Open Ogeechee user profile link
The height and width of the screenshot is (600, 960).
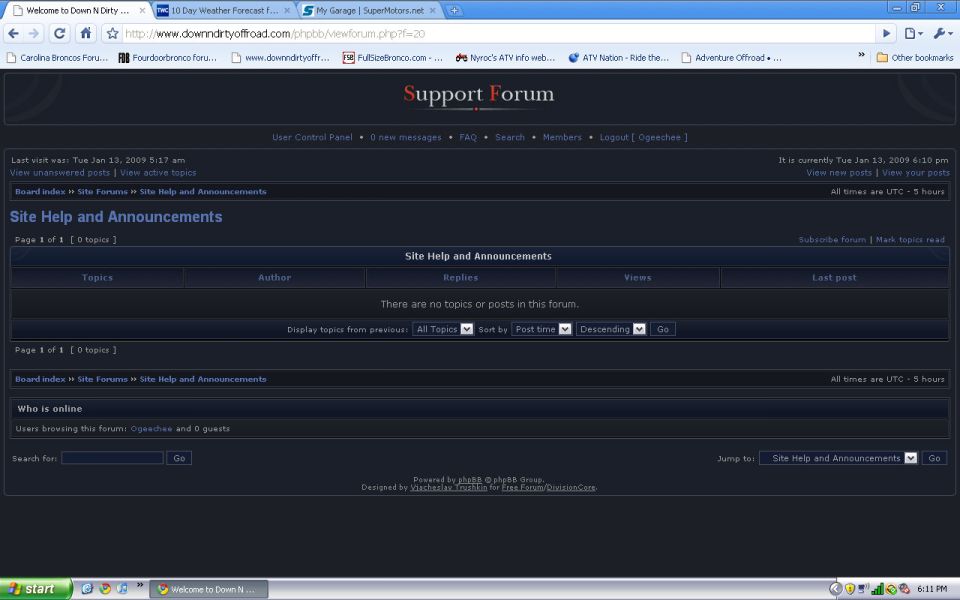click(151, 429)
